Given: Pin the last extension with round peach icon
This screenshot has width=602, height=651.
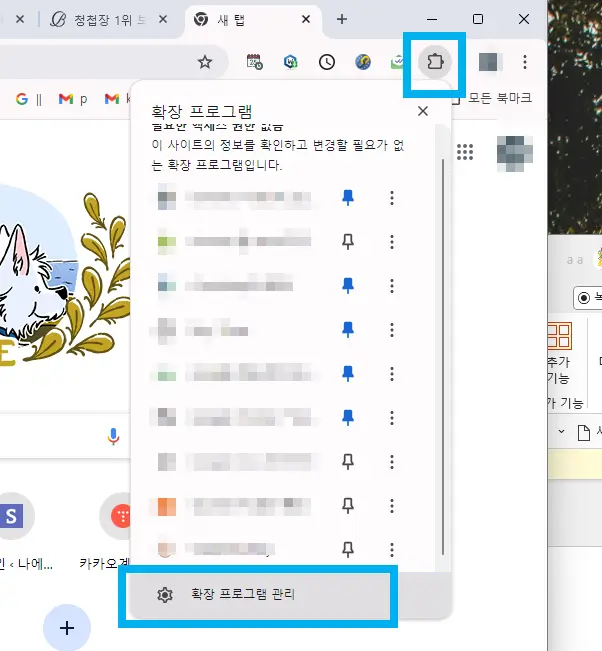Looking at the screenshot, I should [348, 549].
